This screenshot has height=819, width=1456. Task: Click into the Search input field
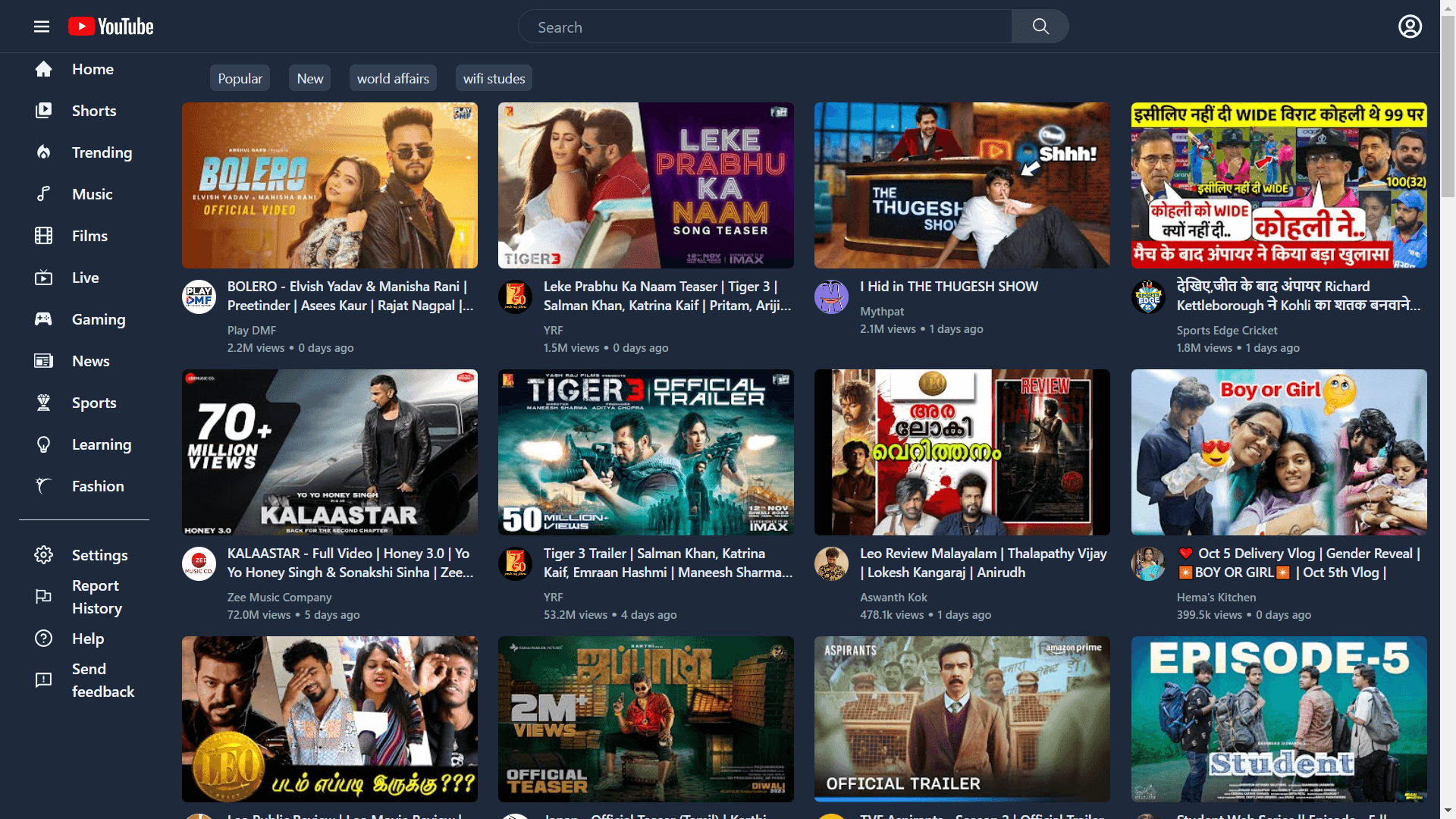[765, 27]
